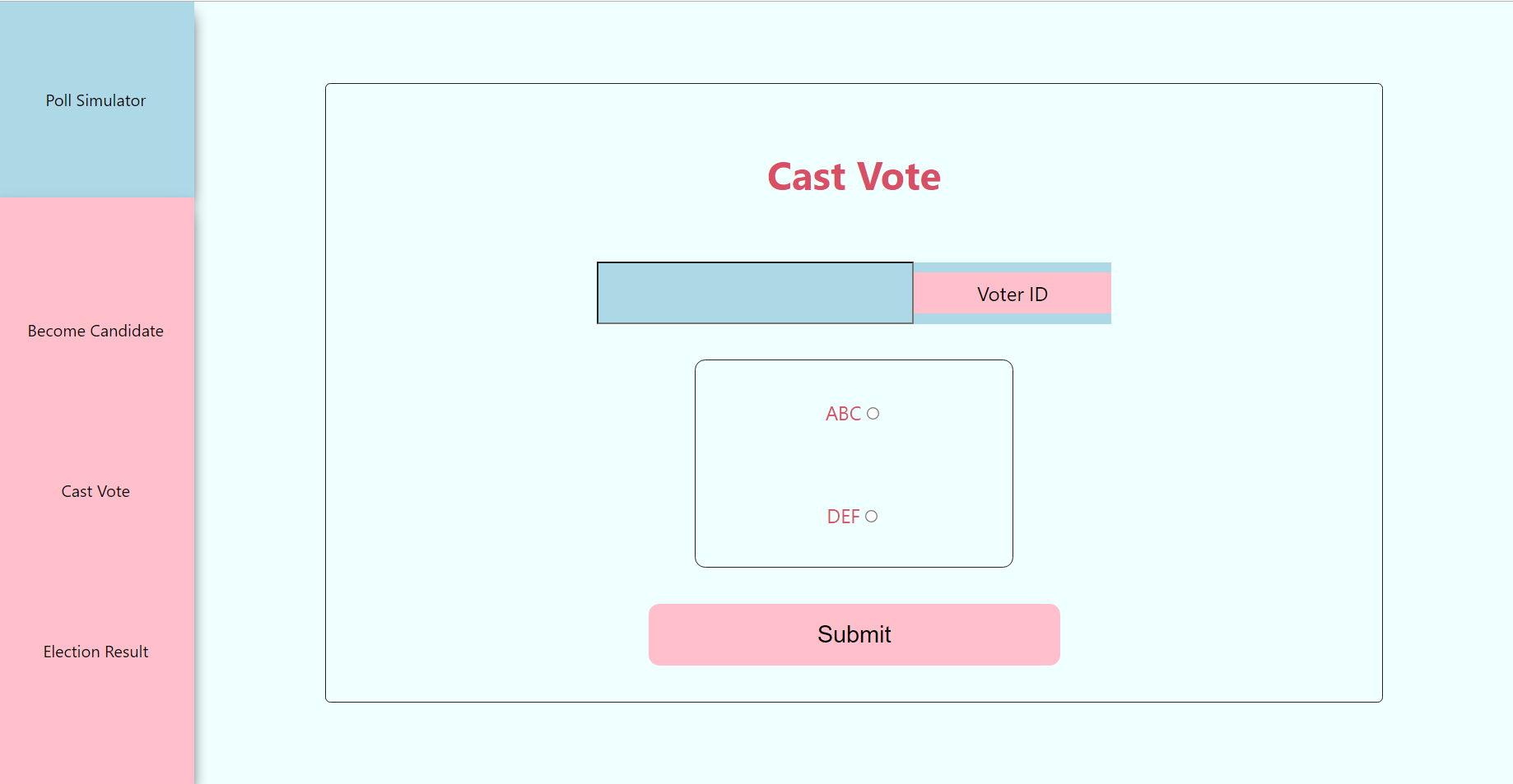Select the pink Submit control

[x=854, y=634]
